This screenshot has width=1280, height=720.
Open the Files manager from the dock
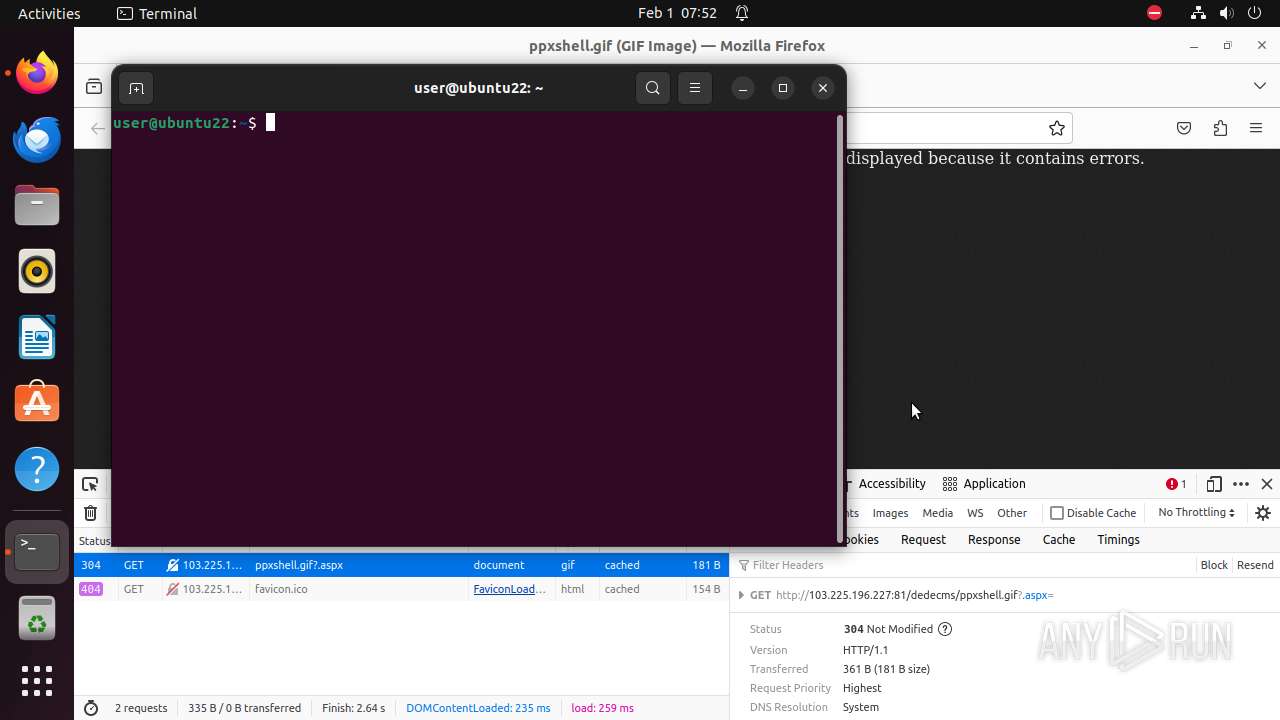tap(37, 206)
